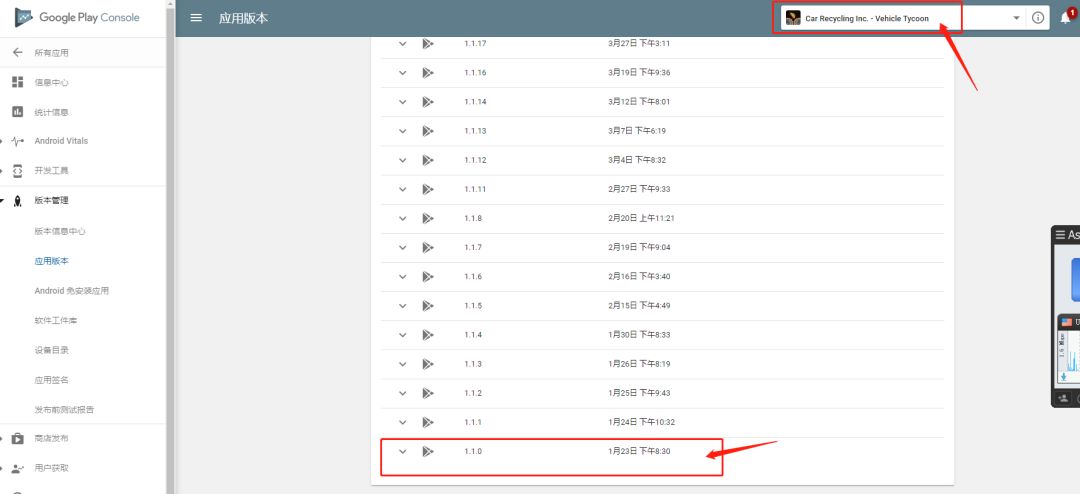Expand the version 1.1.11 row chevron
This screenshot has height=494, width=1080.
click(403, 189)
